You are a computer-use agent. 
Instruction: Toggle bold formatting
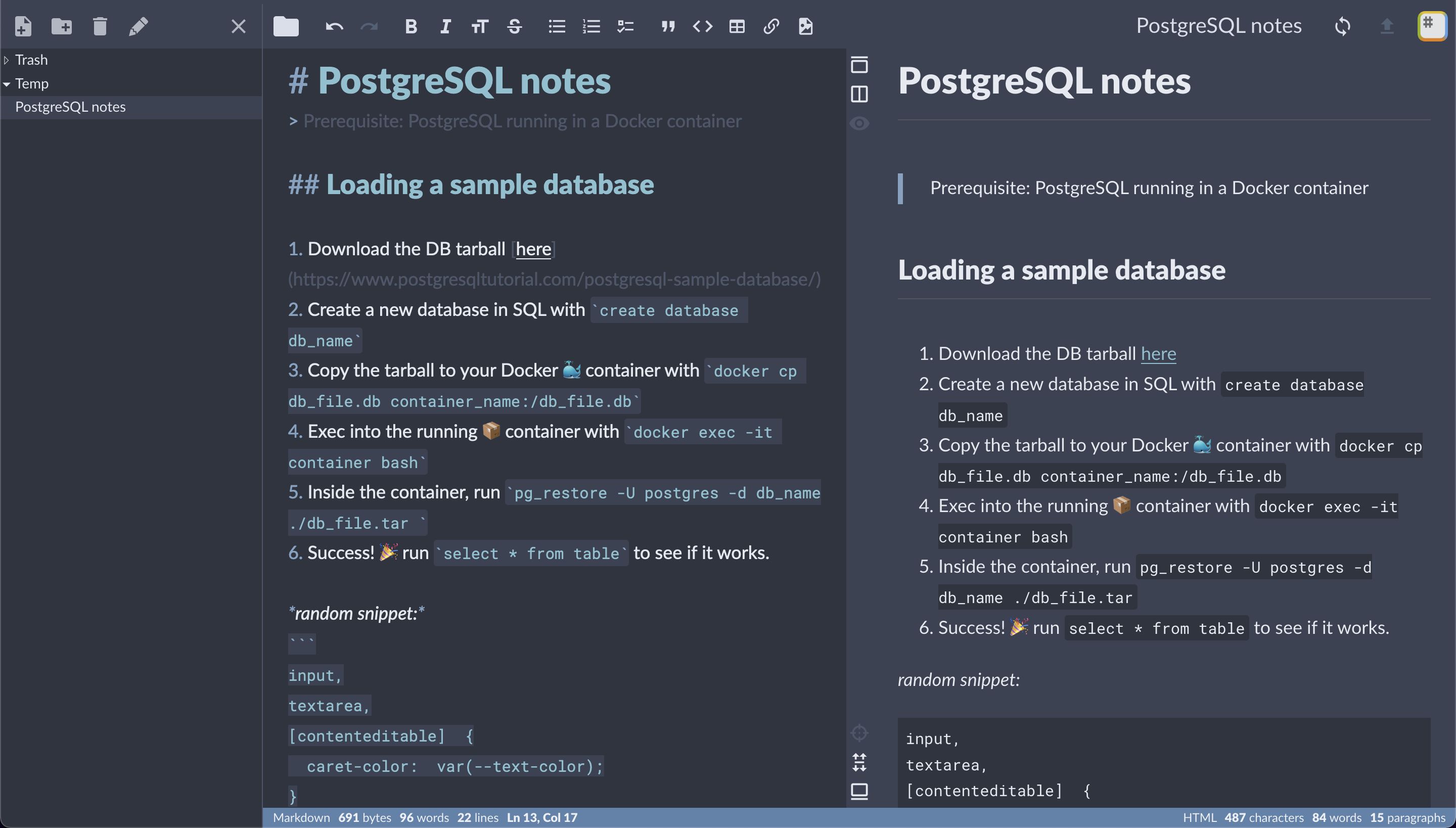click(411, 26)
